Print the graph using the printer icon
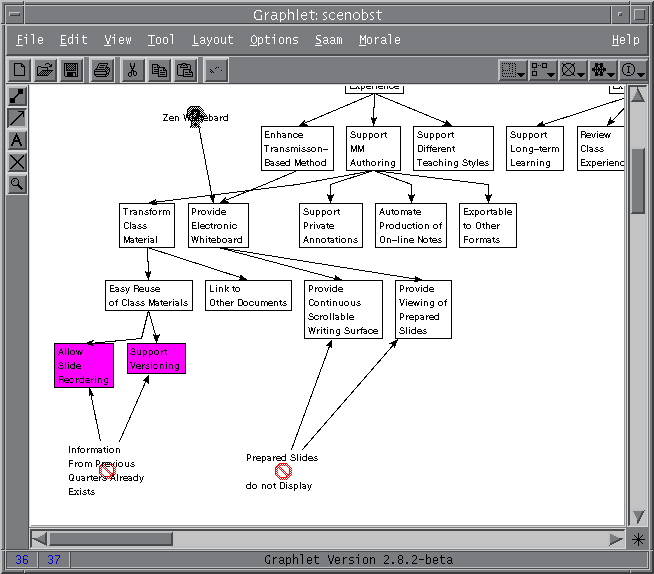The image size is (654, 574). 102,70
